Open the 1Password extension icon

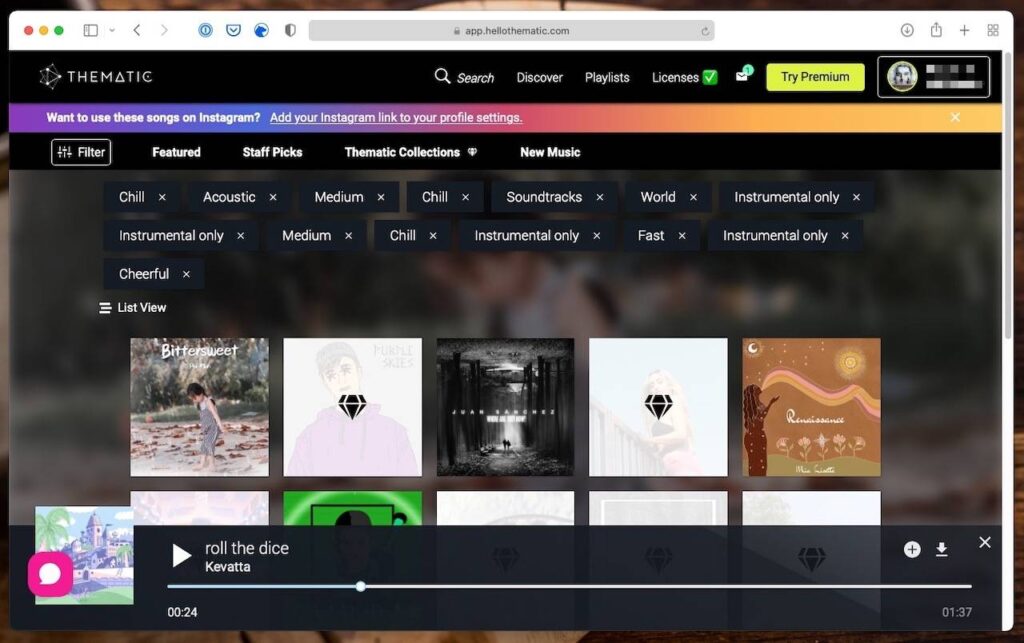tap(205, 30)
